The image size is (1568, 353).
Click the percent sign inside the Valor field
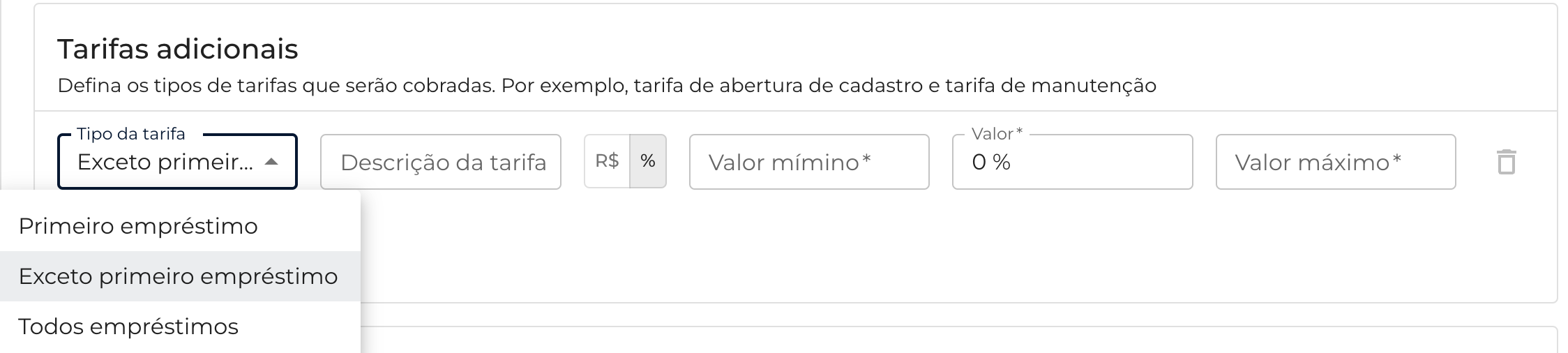(x=1002, y=162)
